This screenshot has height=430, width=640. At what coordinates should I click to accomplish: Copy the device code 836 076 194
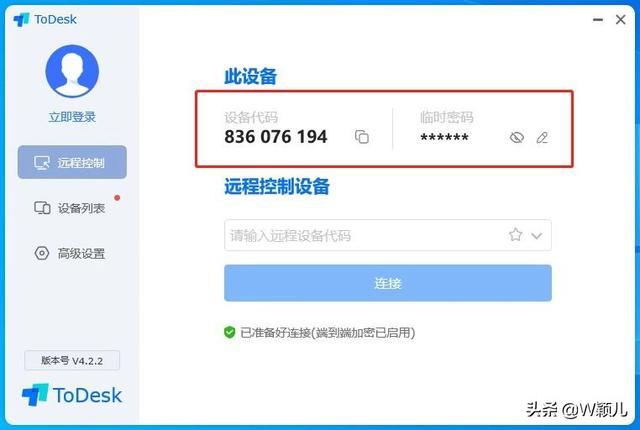[x=362, y=137]
